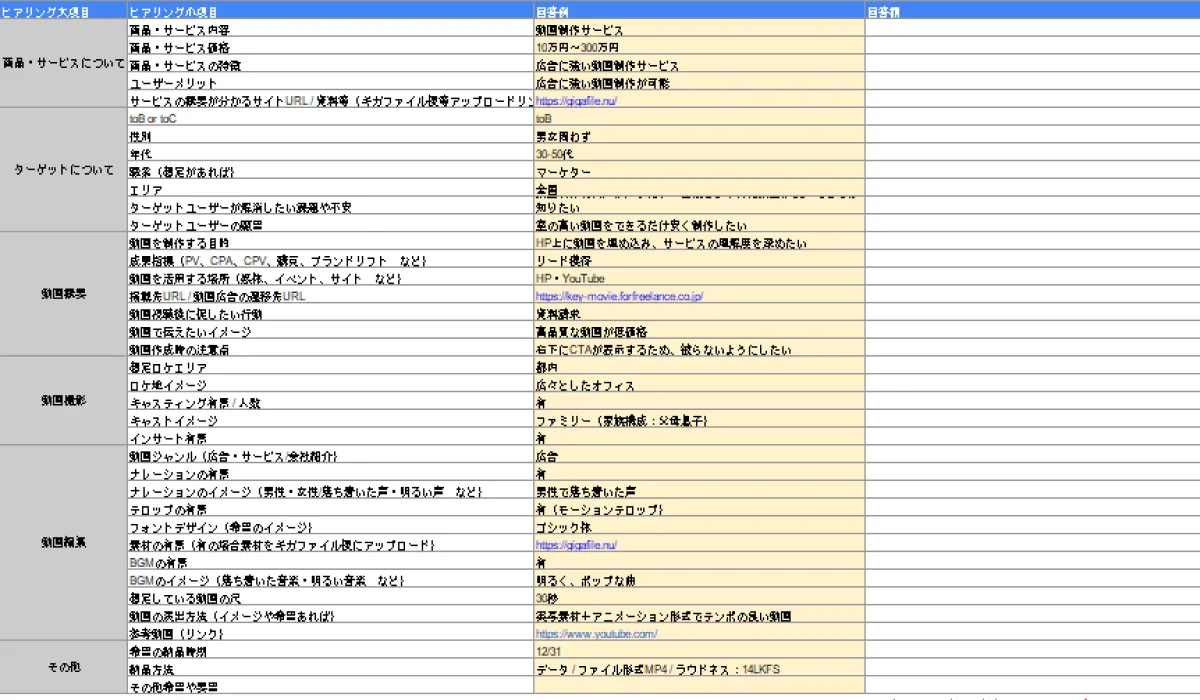Select the フォントデザイン（希望のイメージ） cell

click(x=330, y=527)
